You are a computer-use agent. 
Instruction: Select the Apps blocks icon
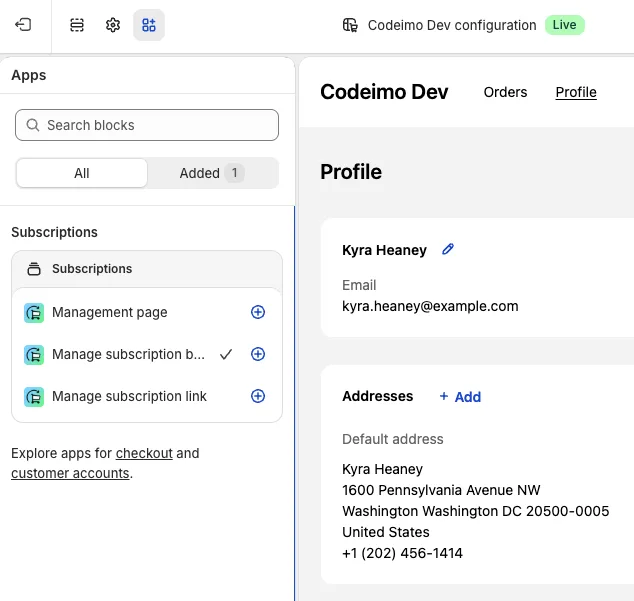[149, 25]
